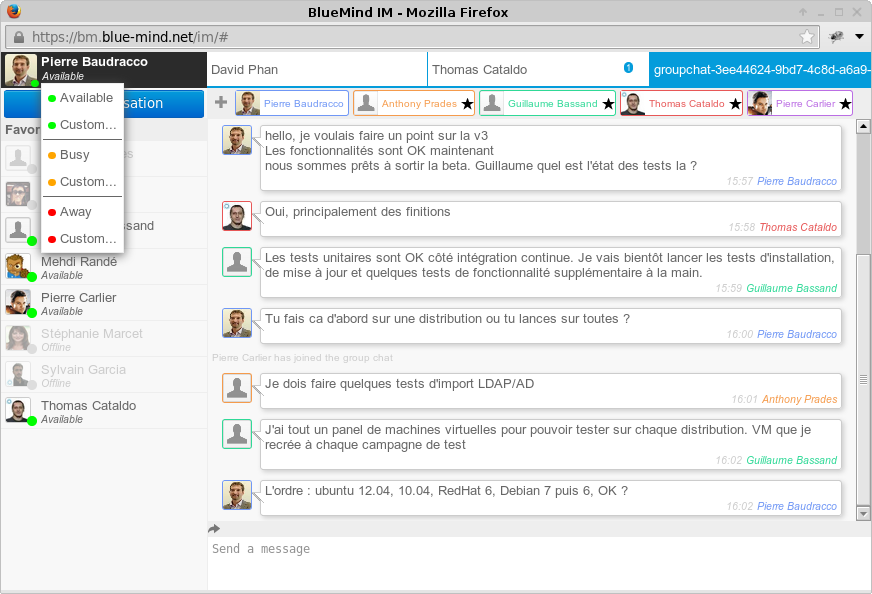The height and width of the screenshot is (594, 872).
Task: Click Pierre Carlier participant chip name
Action: tap(805, 103)
